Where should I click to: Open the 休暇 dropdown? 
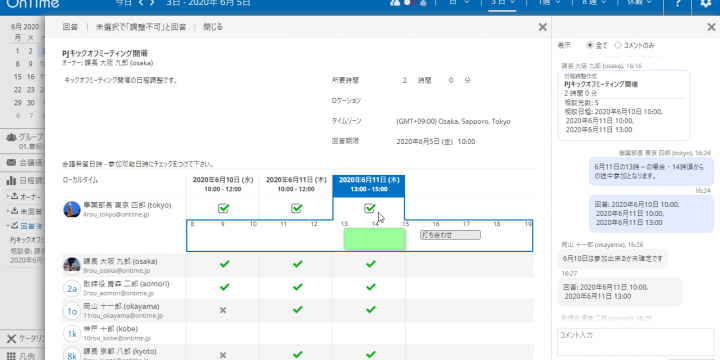[x=640, y=2]
